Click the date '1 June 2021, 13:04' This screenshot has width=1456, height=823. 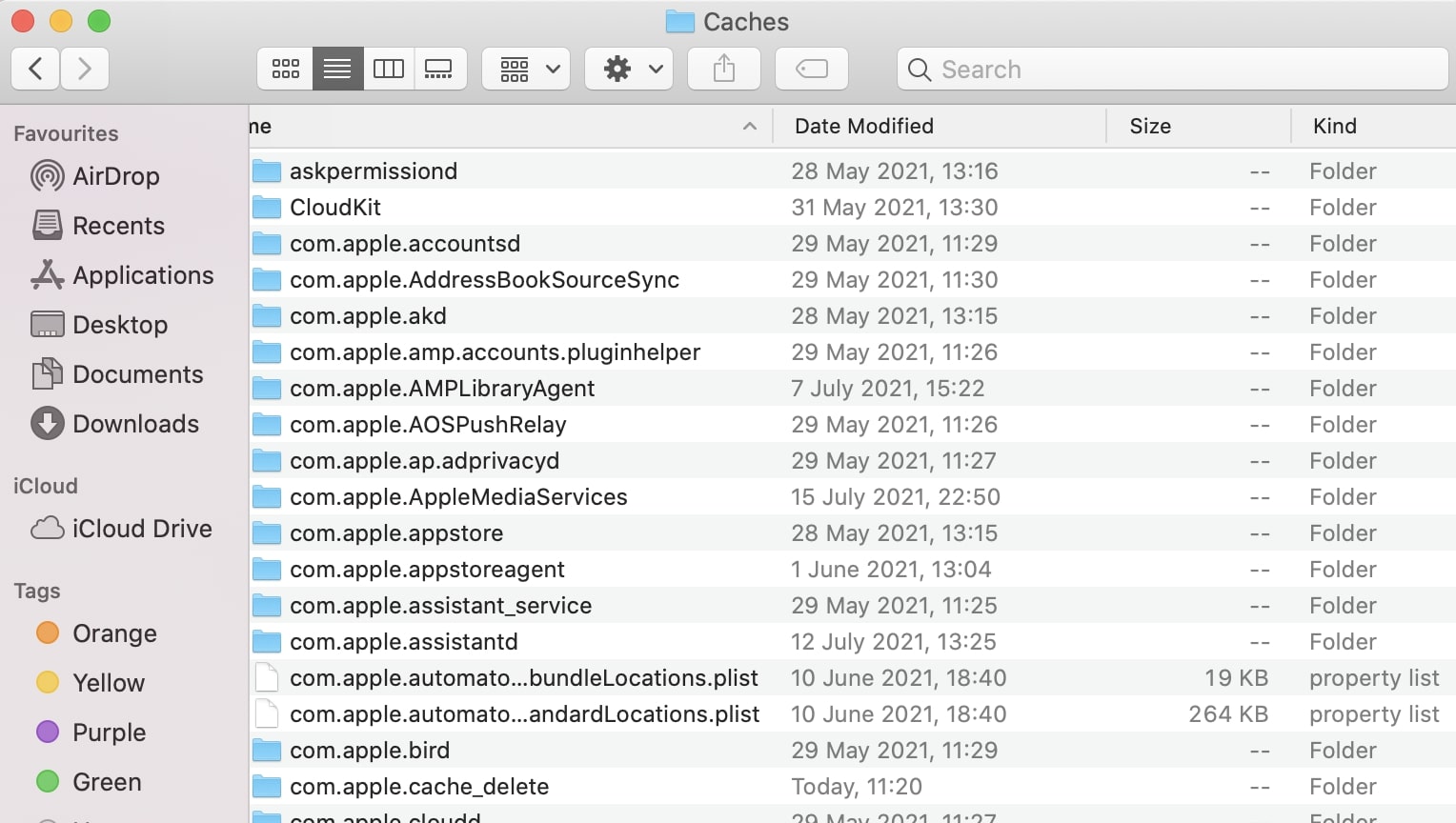[x=891, y=570]
